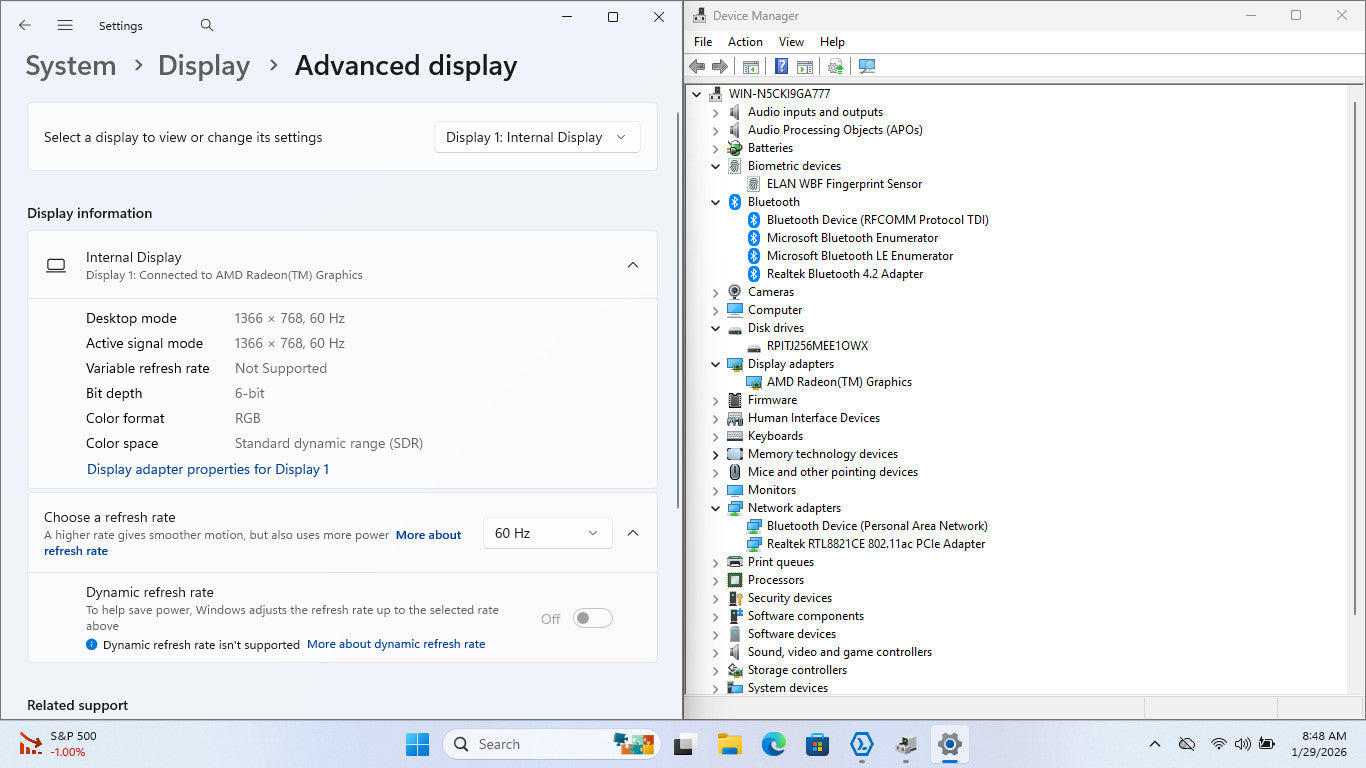Click the Settings search magnifier icon
Image resolution: width=1366 pixels, height=768 pixels.
pyautogui.click(x=207, y=25)
